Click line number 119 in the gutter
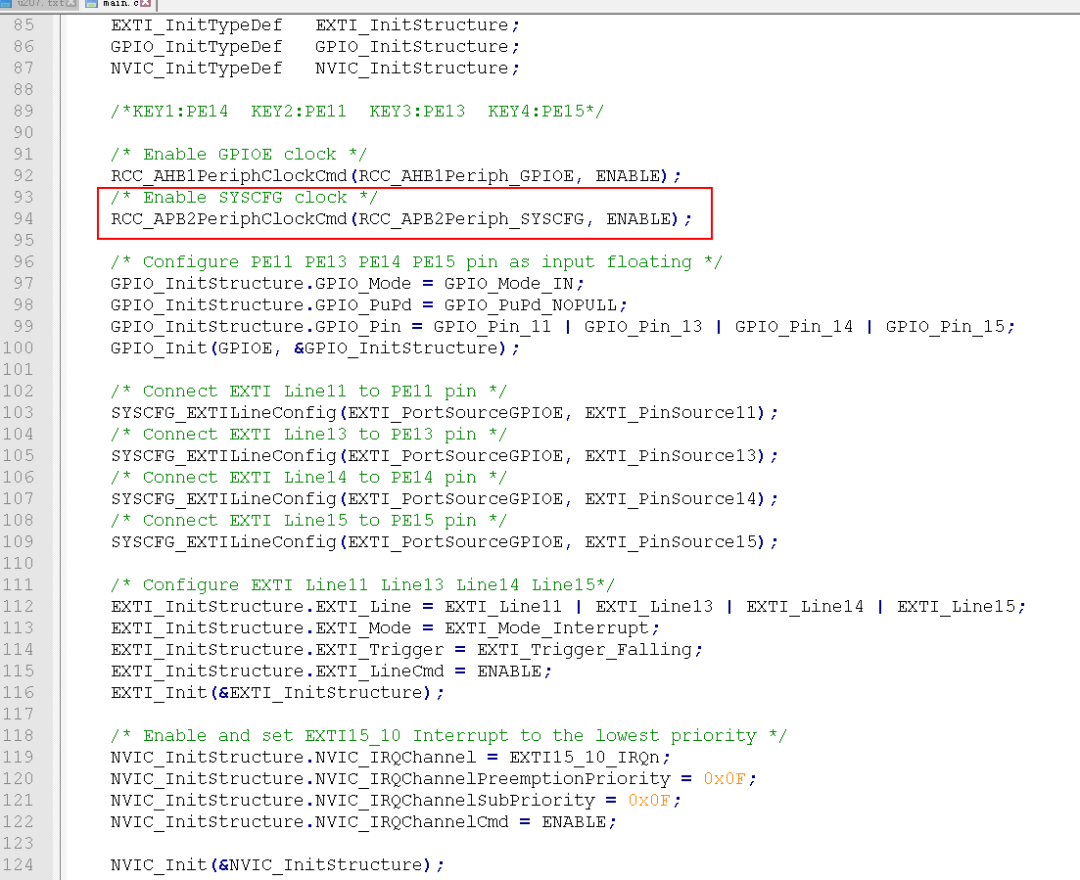1080x880 pixels. [17, 757]
